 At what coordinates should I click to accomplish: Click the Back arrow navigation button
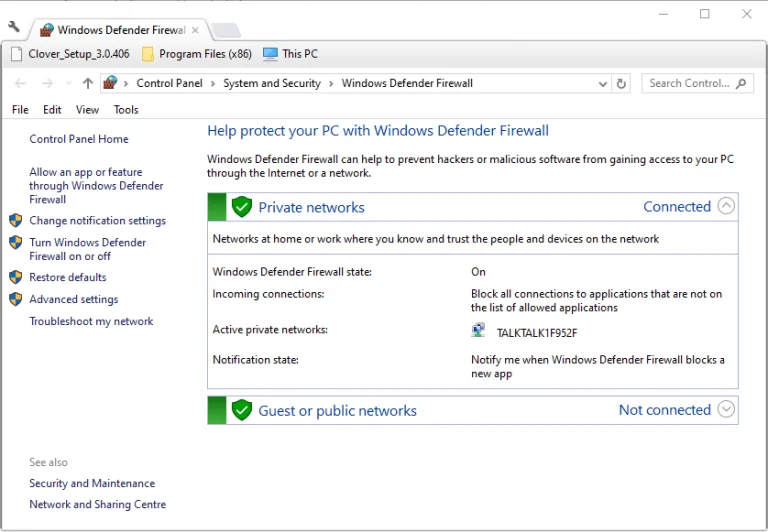[21, 84]
